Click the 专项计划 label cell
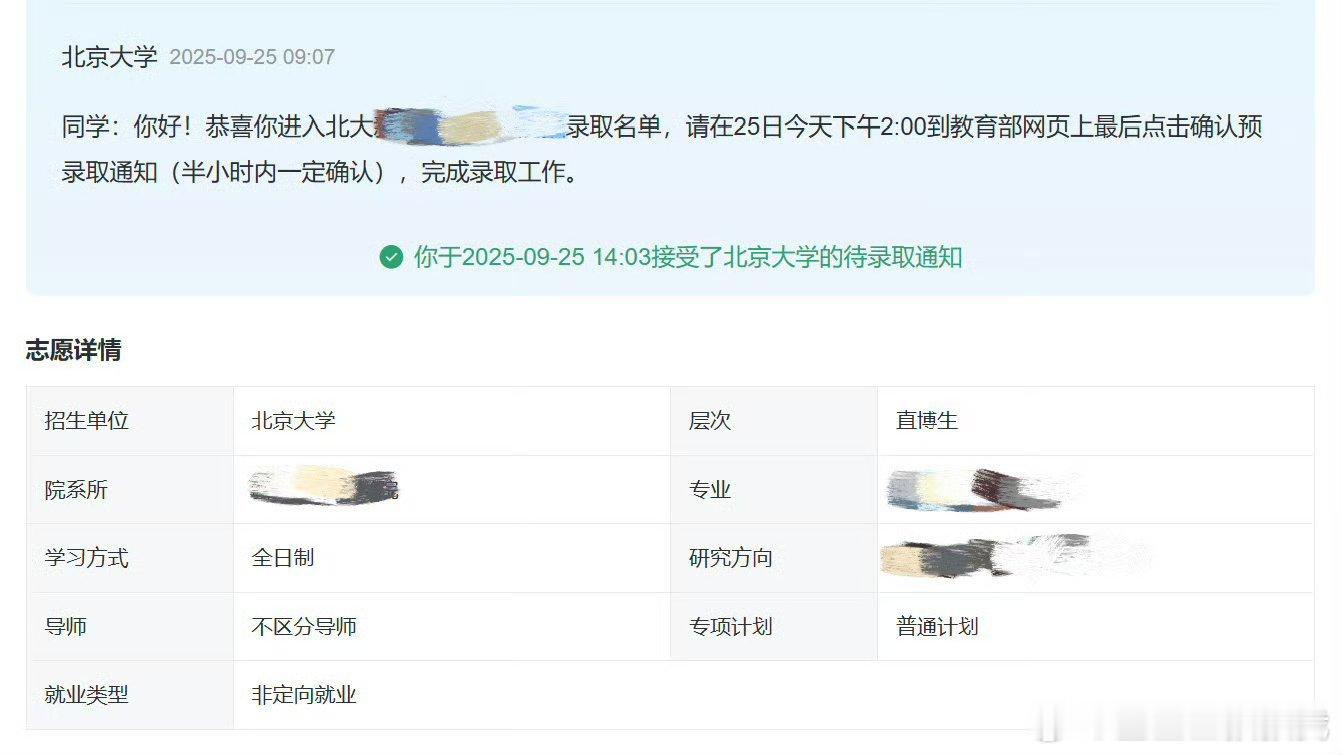This screenshot has width=1341, height=755. pos(774,627)
